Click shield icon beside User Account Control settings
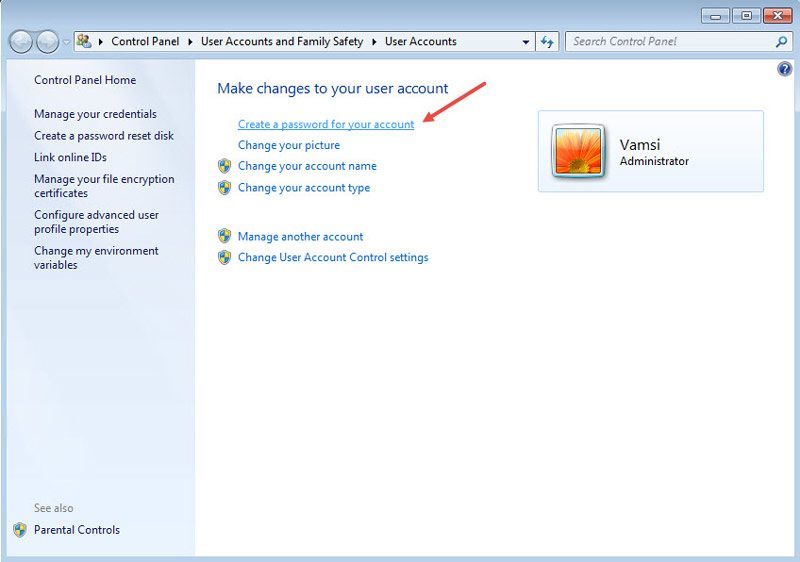This screenshot has width=800, height=562. tap(224, 257)
